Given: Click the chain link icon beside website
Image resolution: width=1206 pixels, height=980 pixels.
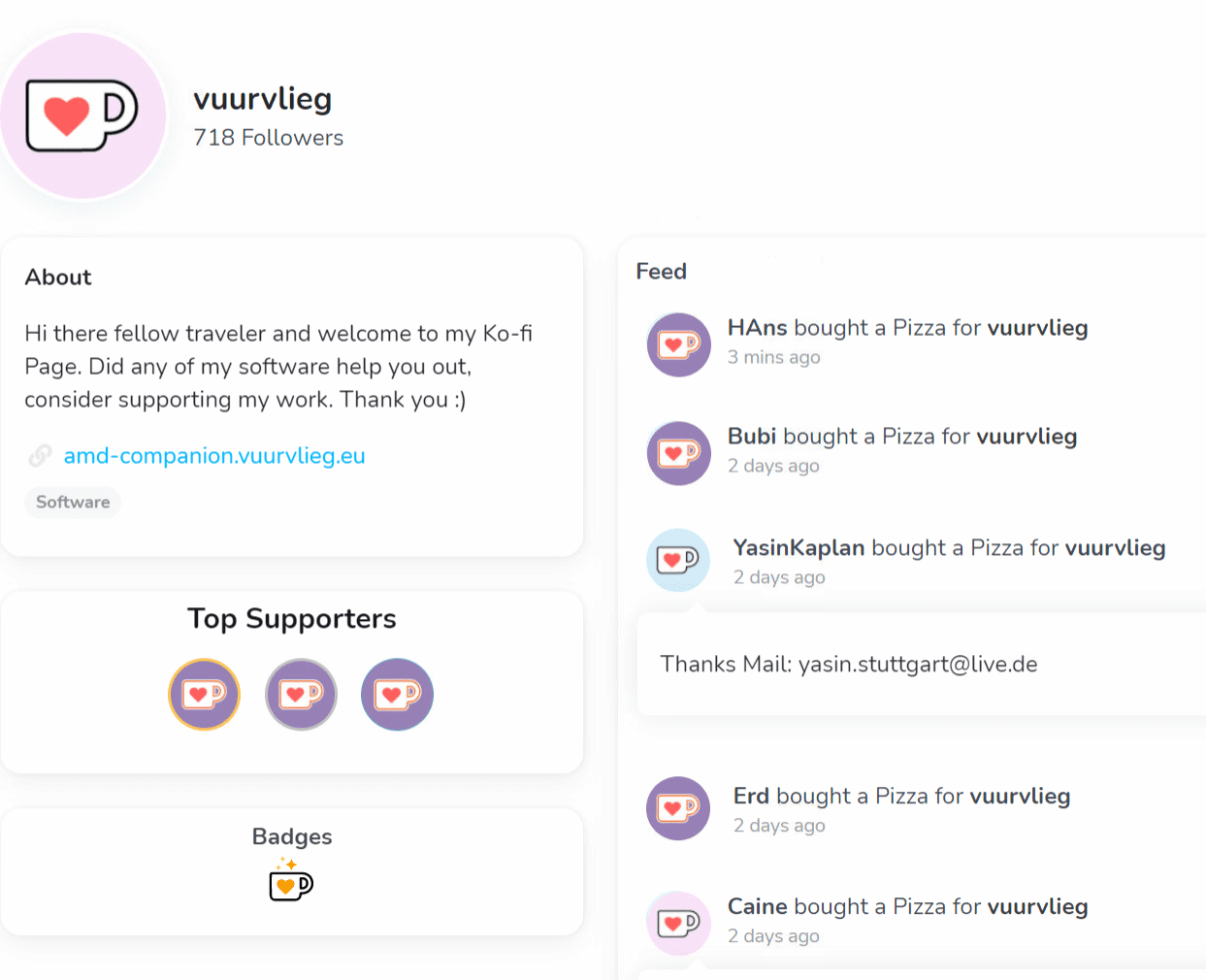Looking at the screenshot, I should click(x=40, y=455).
